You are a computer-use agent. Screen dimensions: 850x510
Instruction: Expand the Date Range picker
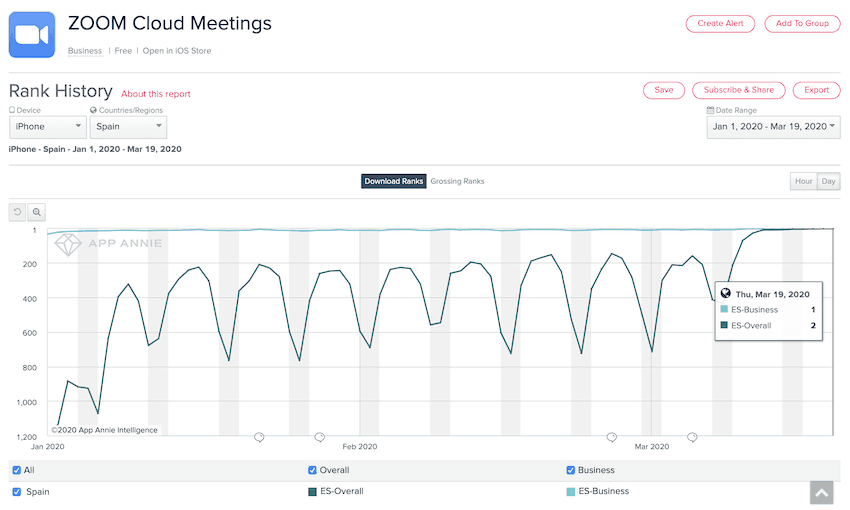[x=772, y=127]
